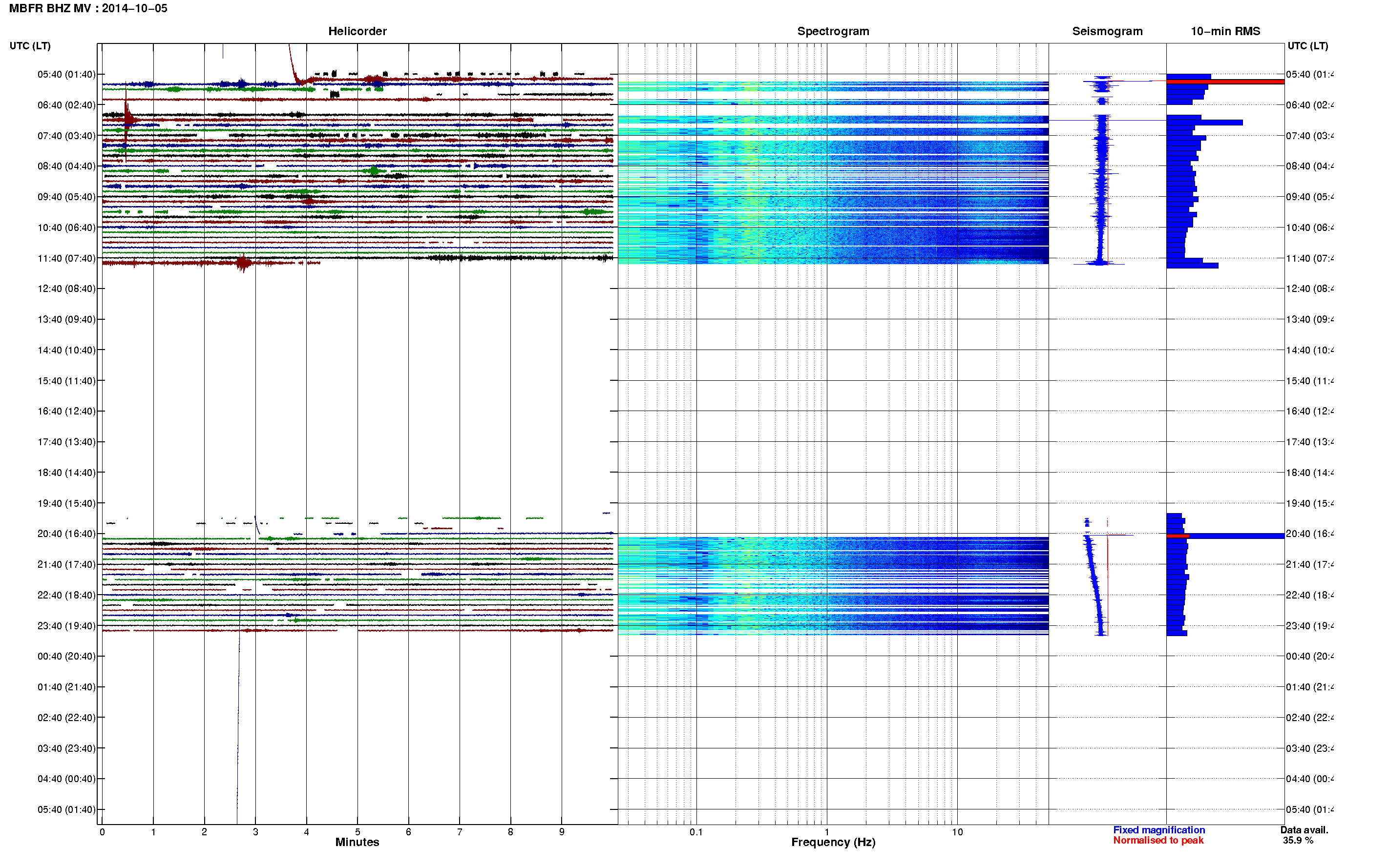This screenshot has height=868, width=1389.
Task: Click the left '15:40 (11:40)' time label
Action: 66,381
